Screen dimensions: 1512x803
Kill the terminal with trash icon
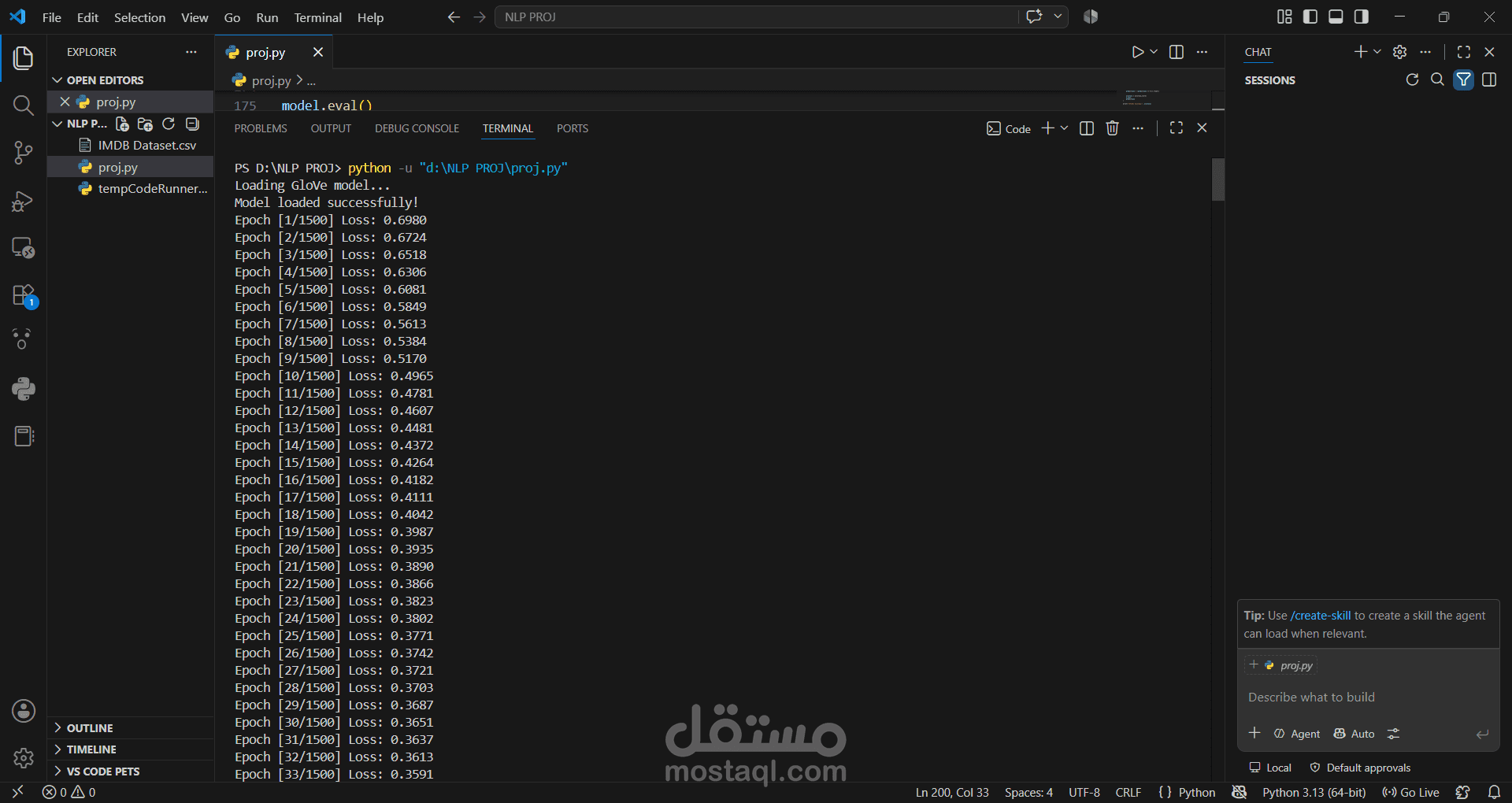coord(1112,128)
